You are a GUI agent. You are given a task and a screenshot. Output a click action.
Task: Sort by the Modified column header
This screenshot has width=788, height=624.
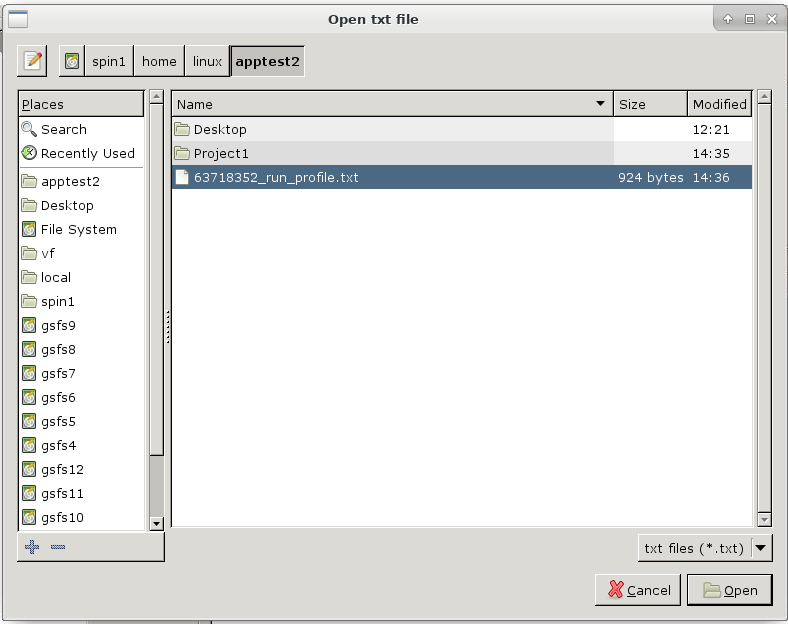(x=719, y=104)
